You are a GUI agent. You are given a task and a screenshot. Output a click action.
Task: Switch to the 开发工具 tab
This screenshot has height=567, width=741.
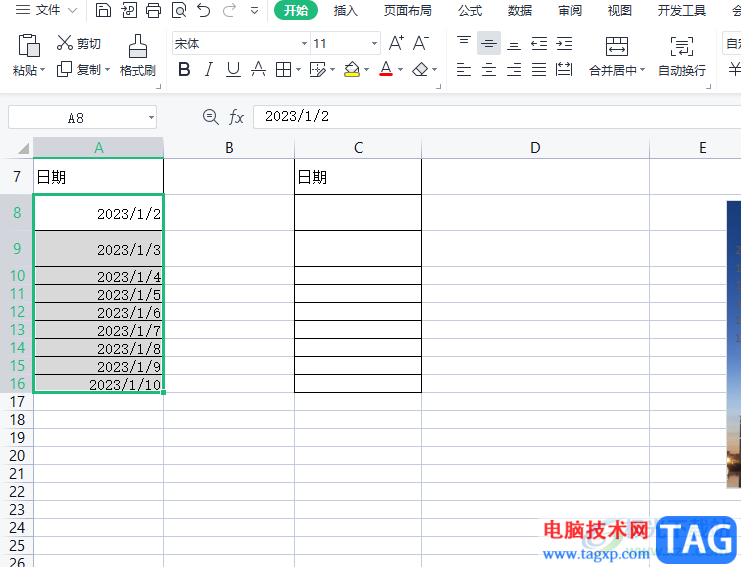pyautogui.click(x=681, y=10)
